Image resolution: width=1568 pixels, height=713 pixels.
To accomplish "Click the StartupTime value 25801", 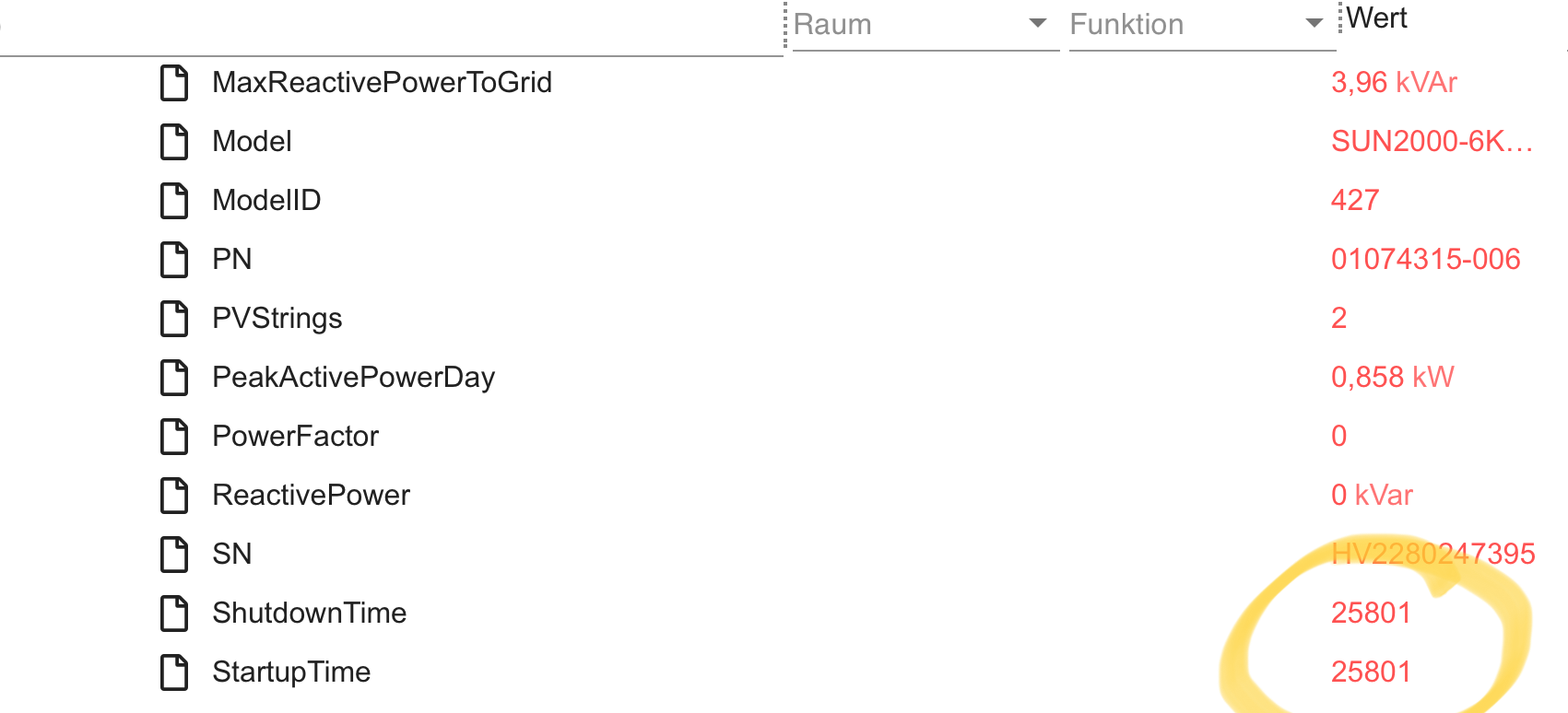I will (x=1371, y=672).
